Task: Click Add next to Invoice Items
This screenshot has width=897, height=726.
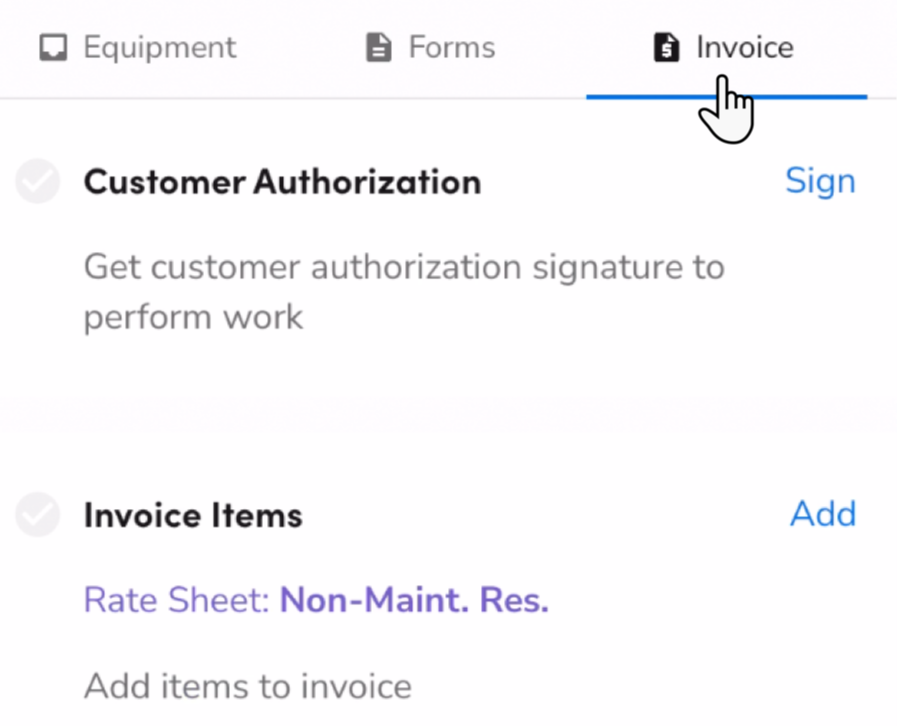Action: (x=823, y=514)
